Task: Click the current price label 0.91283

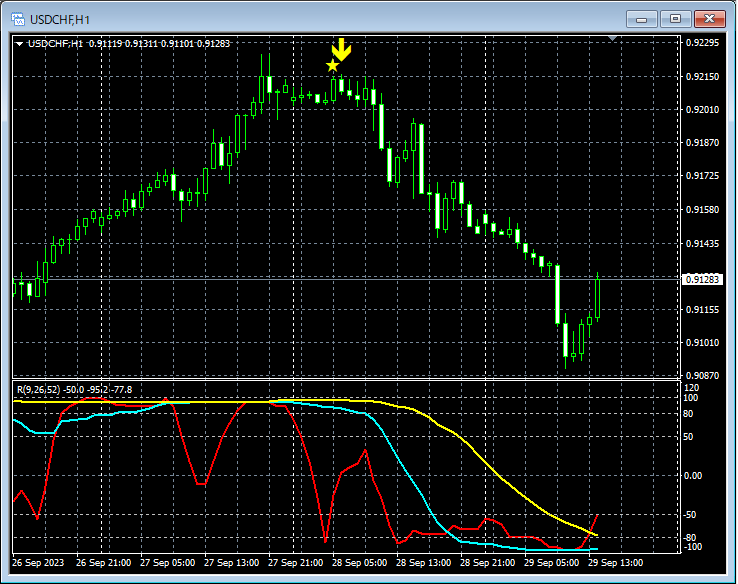Action: 702,280
